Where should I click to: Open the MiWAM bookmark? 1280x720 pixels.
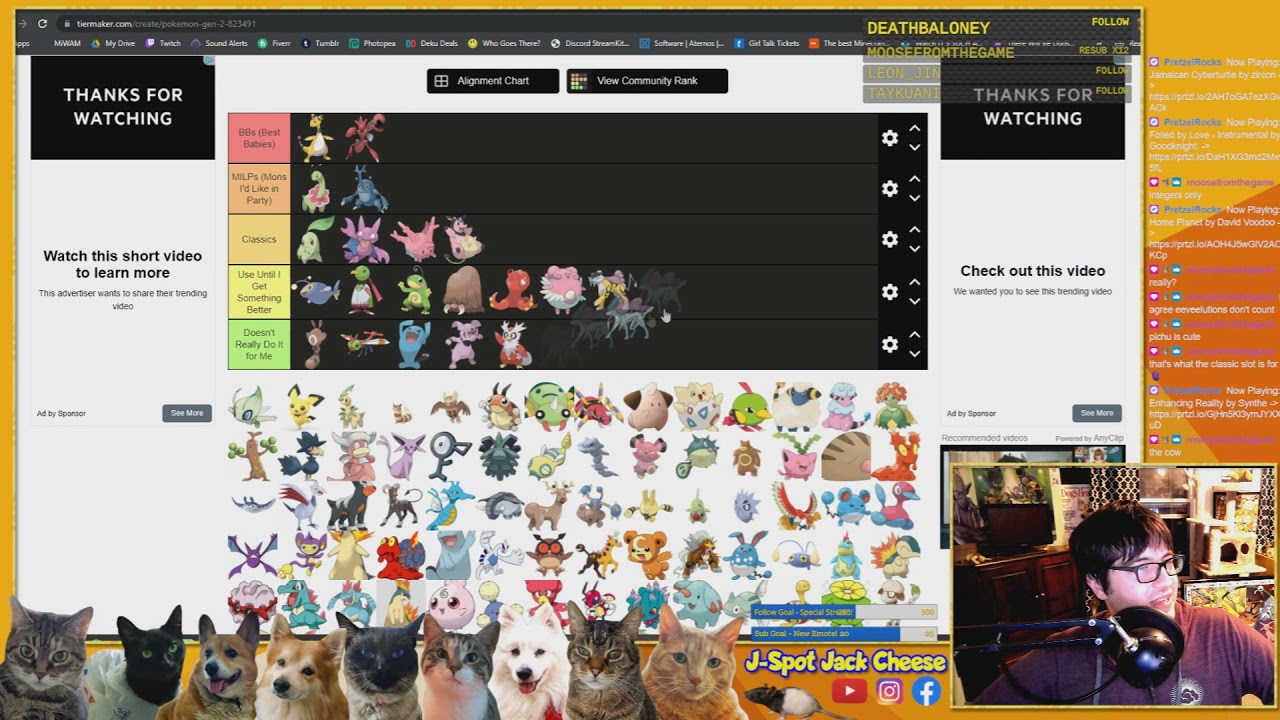click(67, 43)
